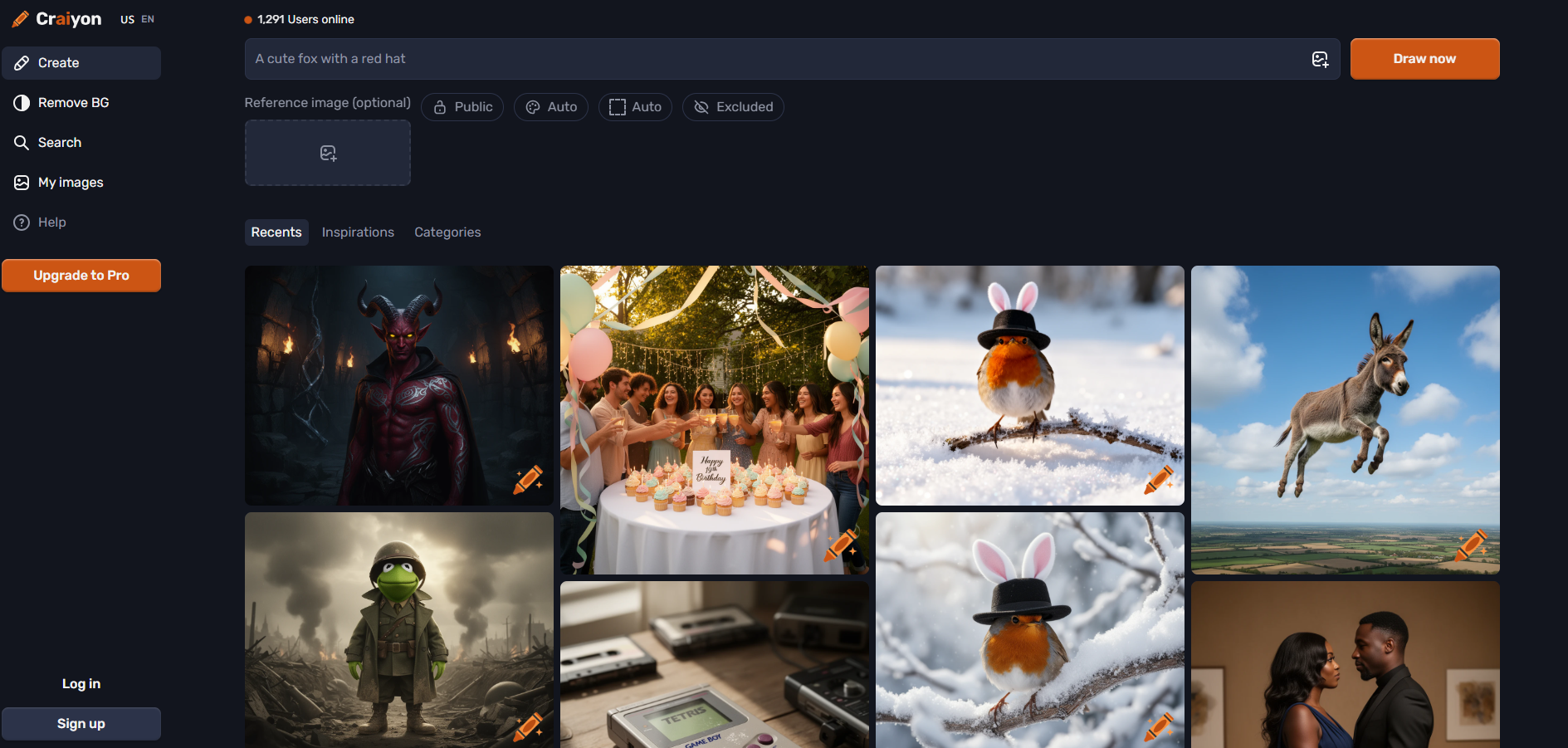Click the prompt text input field
The width and height of the screenshot is (1568, 748).
click(x=772, y=59)
